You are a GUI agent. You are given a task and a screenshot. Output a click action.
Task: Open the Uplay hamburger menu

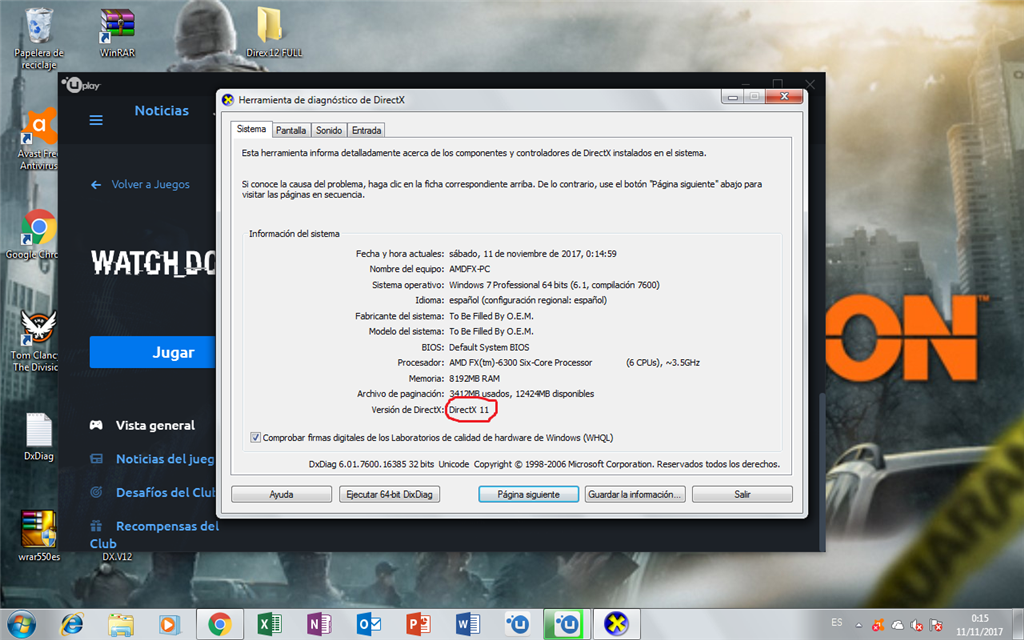pyautogui.click(x=96, y=120)
